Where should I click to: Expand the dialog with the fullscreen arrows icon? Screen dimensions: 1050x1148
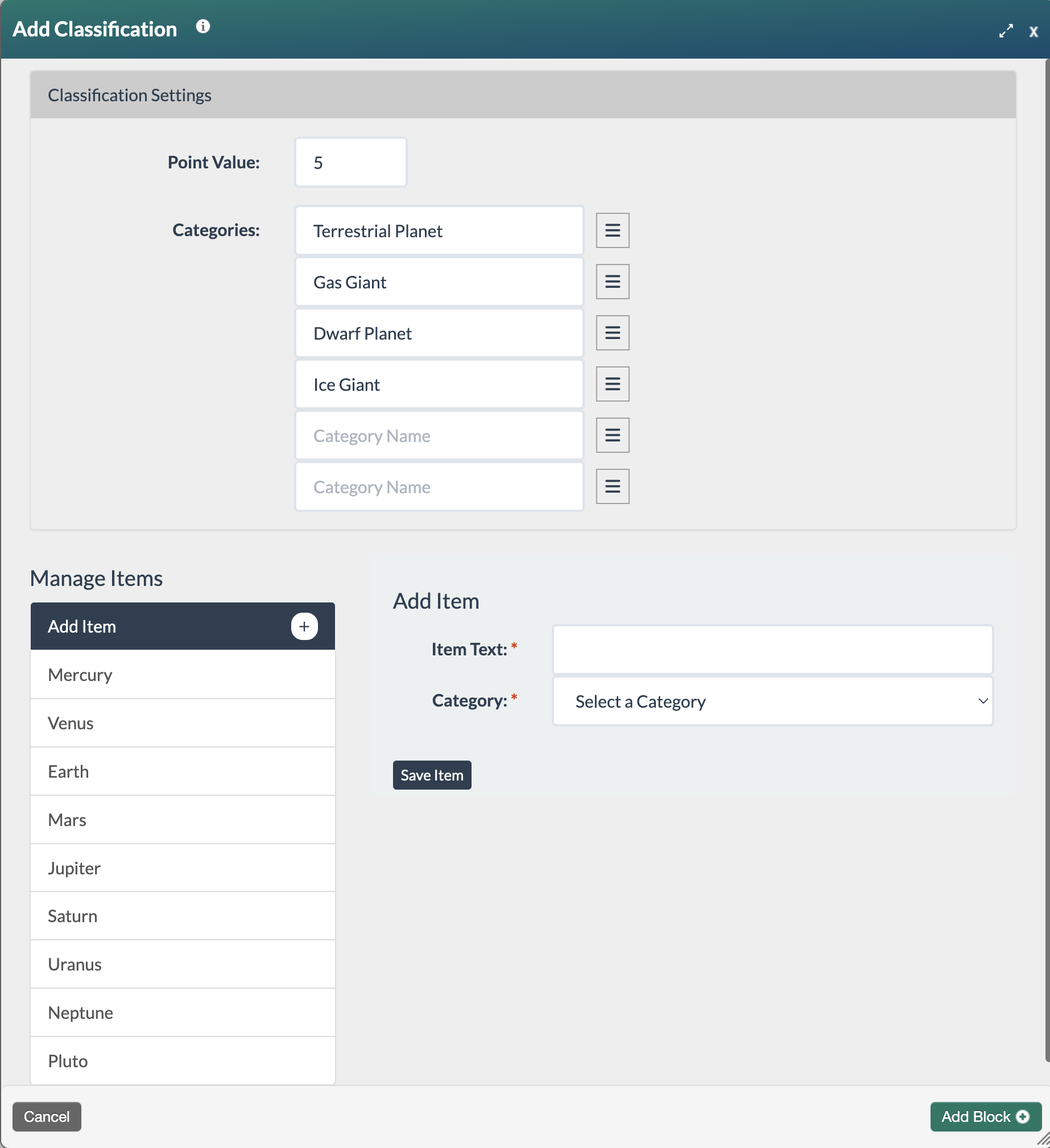(1006, 31)
